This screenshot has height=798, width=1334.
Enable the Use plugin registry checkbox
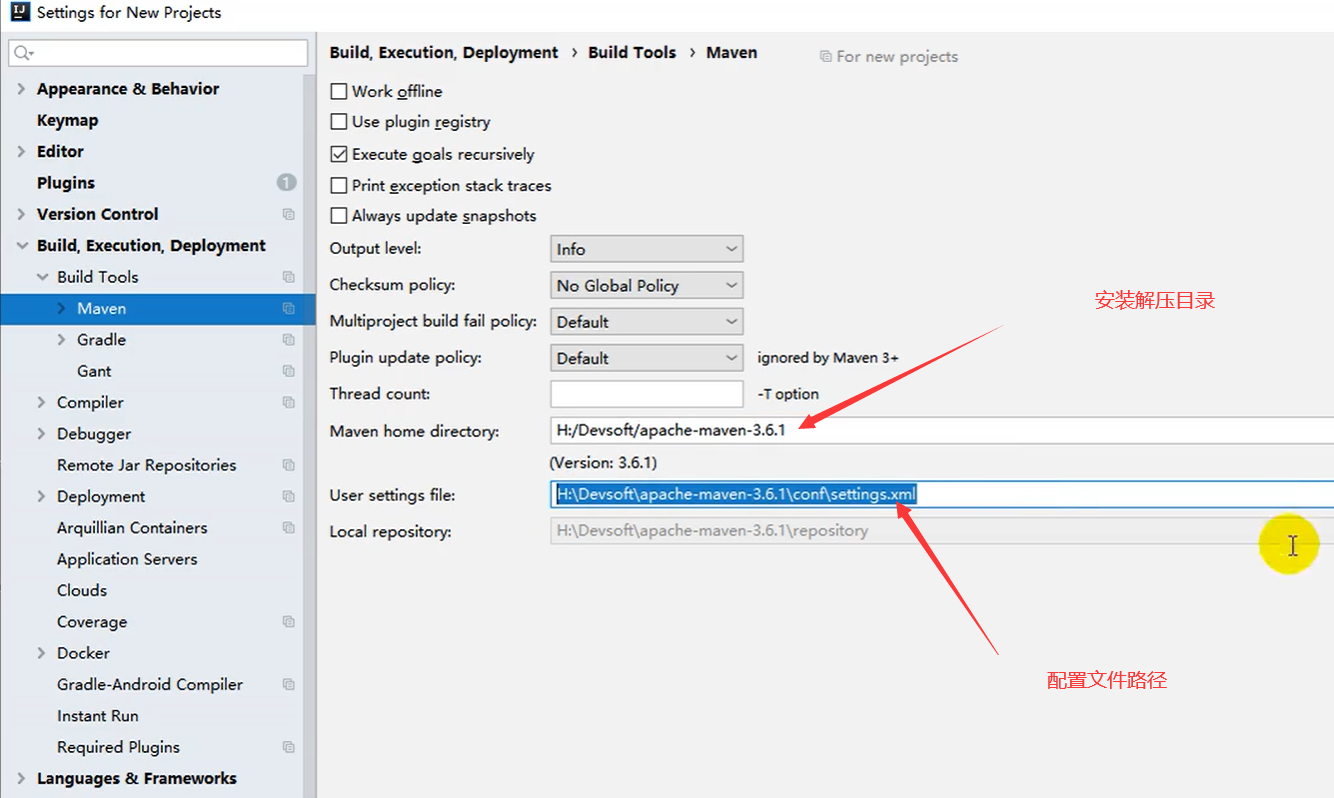(x=339, y=122)
